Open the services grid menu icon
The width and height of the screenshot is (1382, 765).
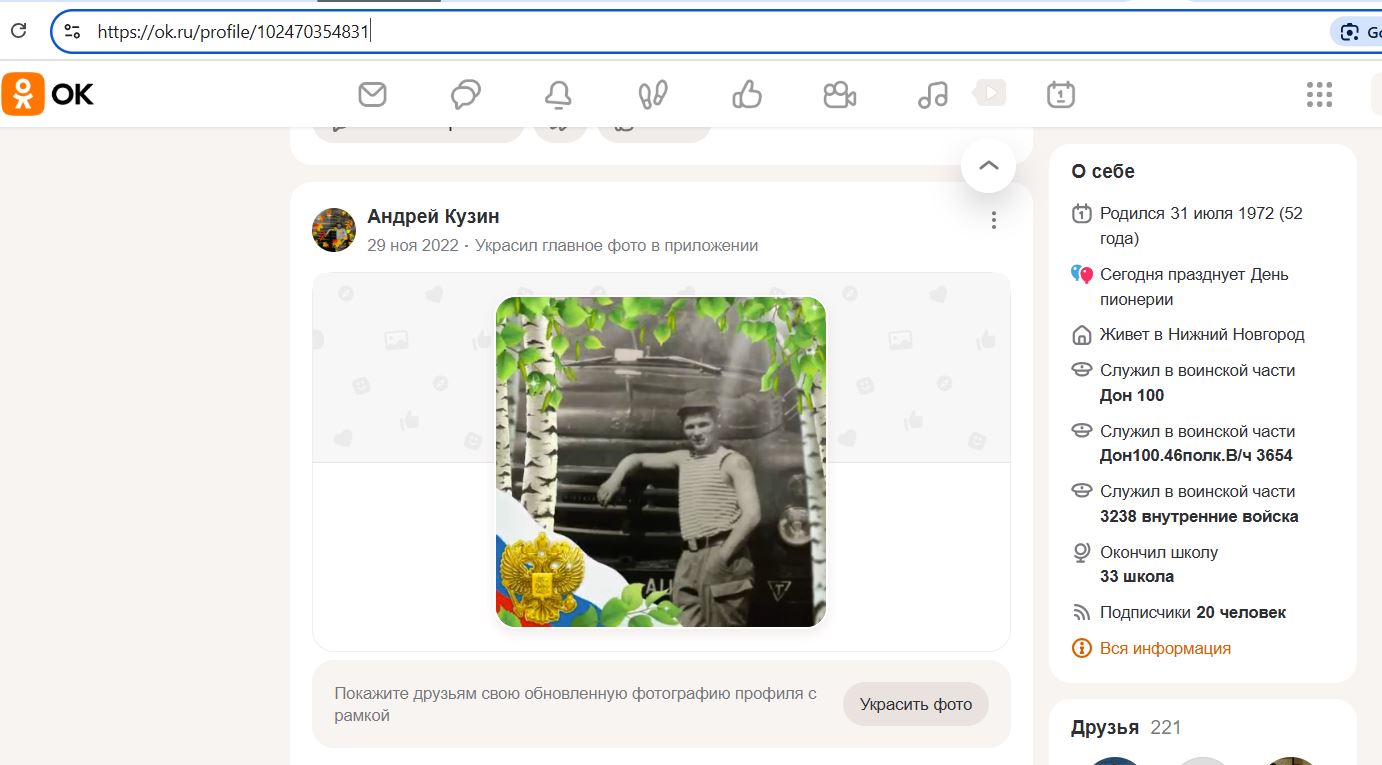click(x=1319, y=95)
